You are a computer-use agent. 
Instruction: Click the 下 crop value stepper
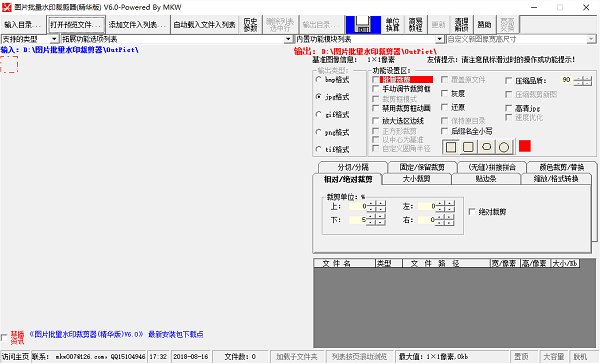pyautogui.click(x=376, y=220)
